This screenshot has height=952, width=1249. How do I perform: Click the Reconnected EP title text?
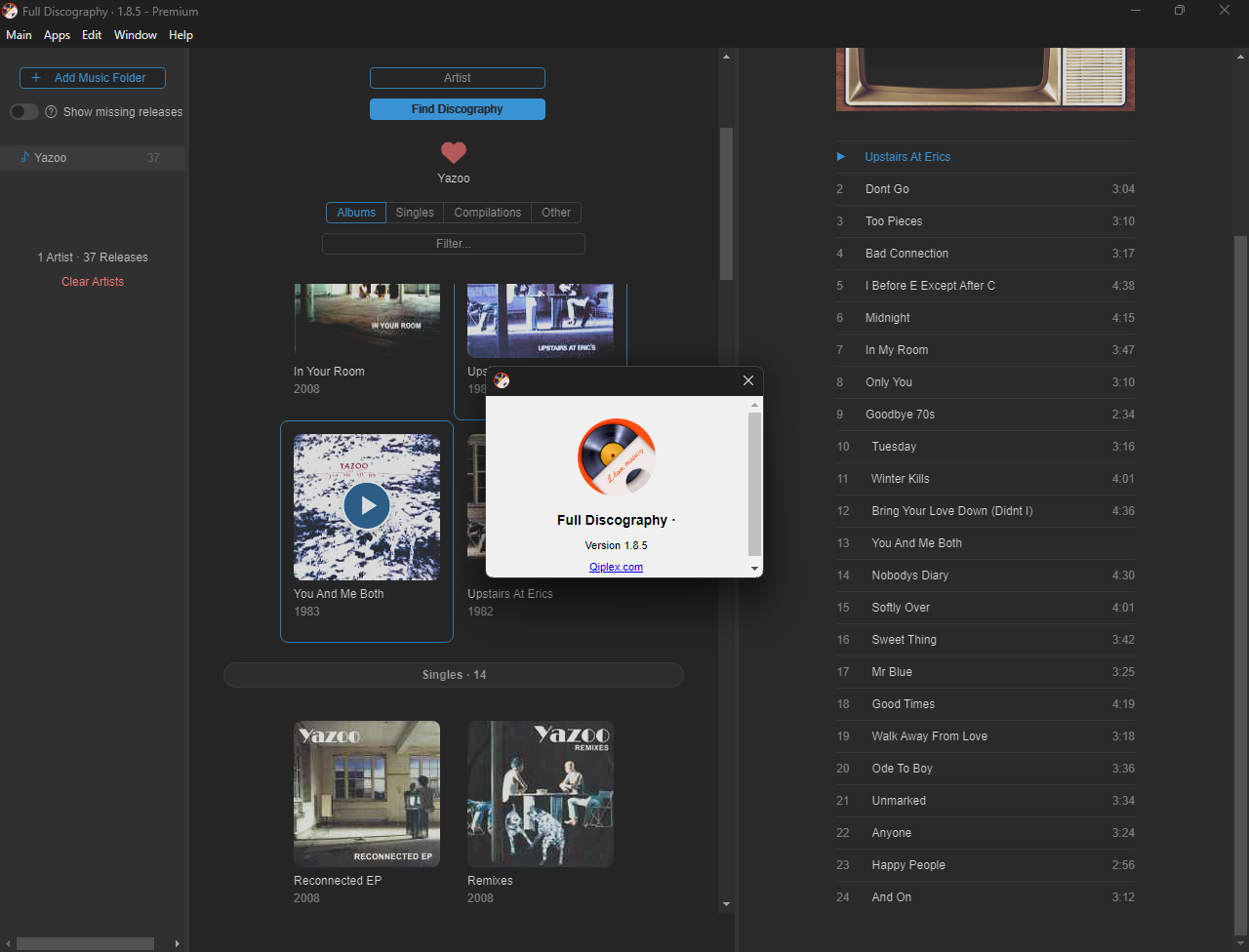coord(338,881)
